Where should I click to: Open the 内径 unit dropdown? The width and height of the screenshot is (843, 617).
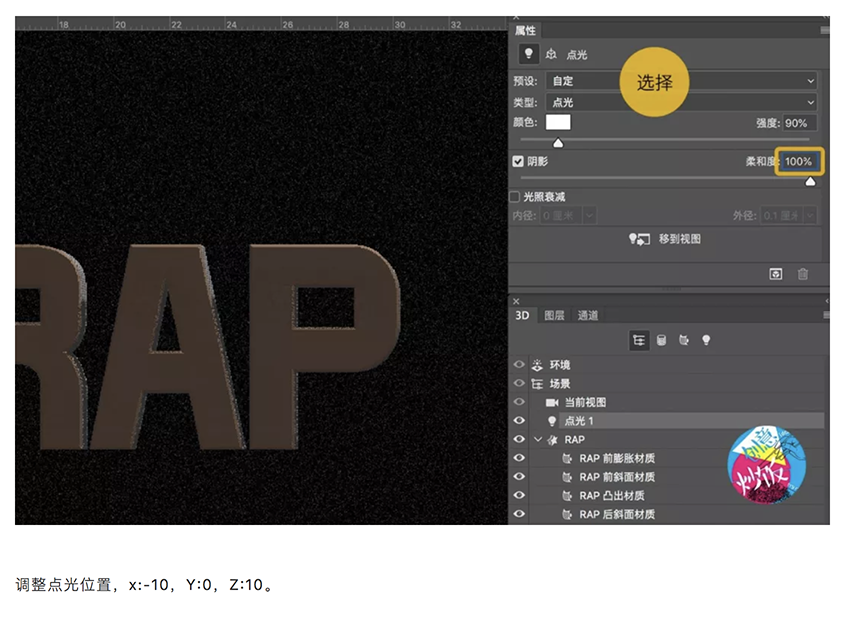coord(589,216)
